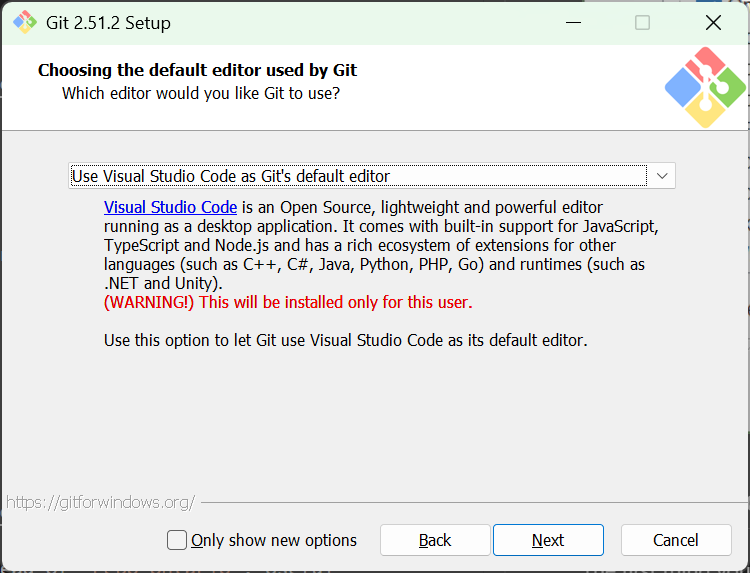This screenshot has height=573, width=750.
Task: Cancel the Git installation
Action: [676, 540]
